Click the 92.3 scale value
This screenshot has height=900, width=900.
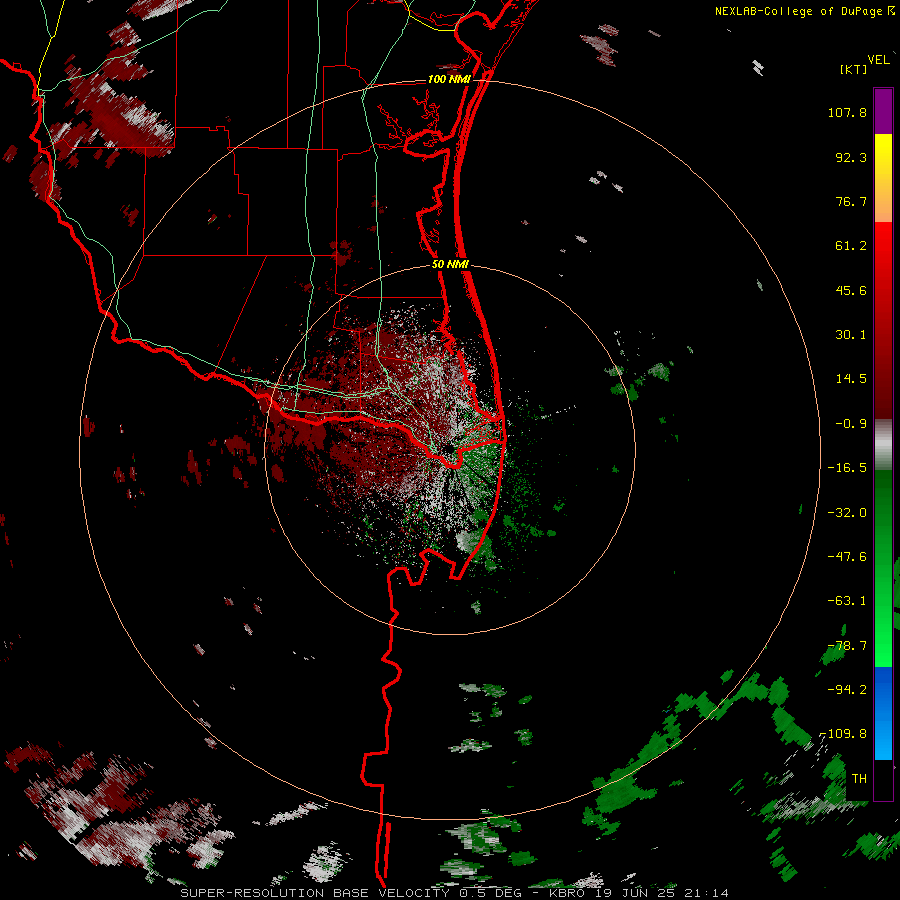851,157
